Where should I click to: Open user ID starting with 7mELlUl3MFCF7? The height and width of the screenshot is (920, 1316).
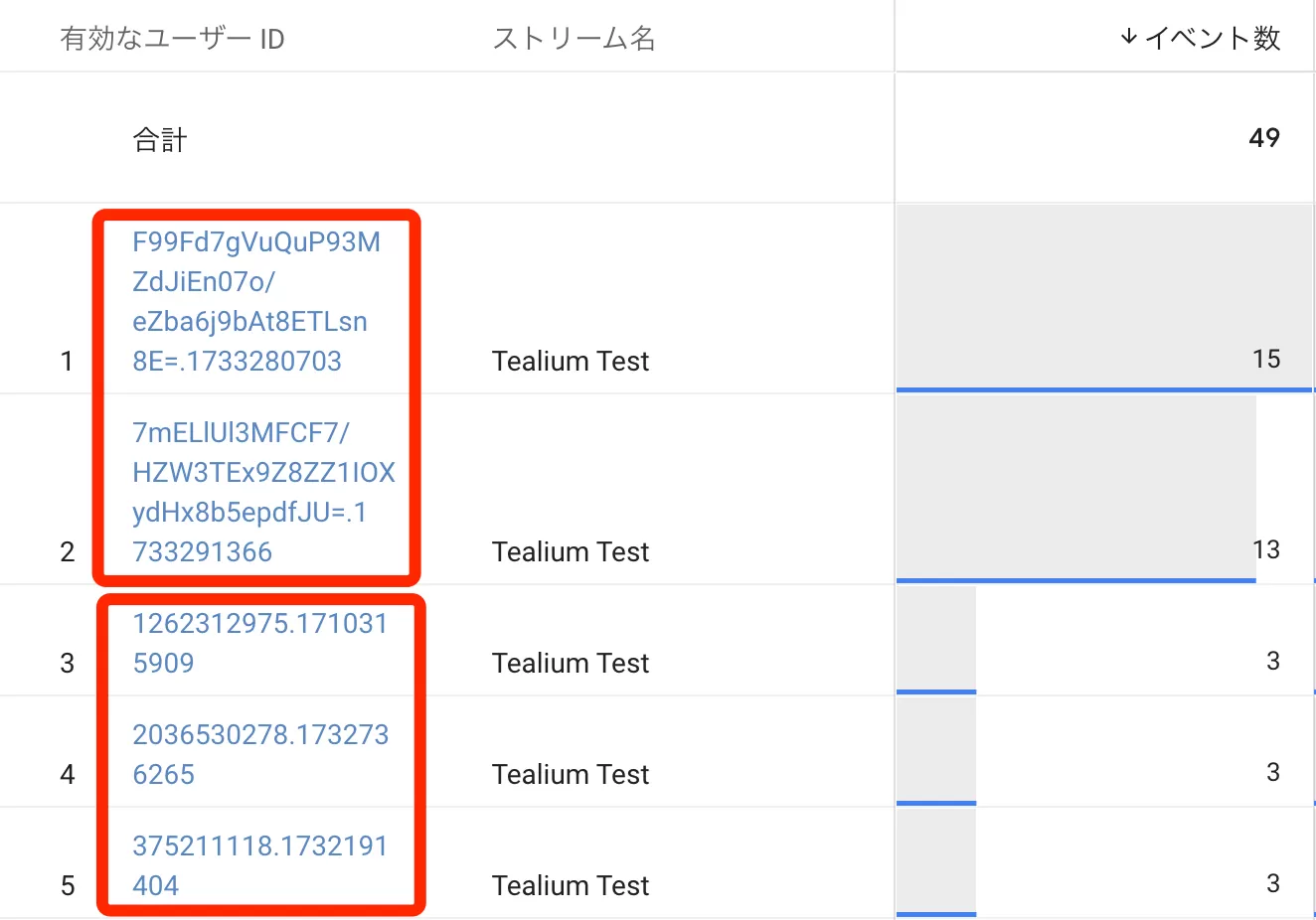pos(263,492)
